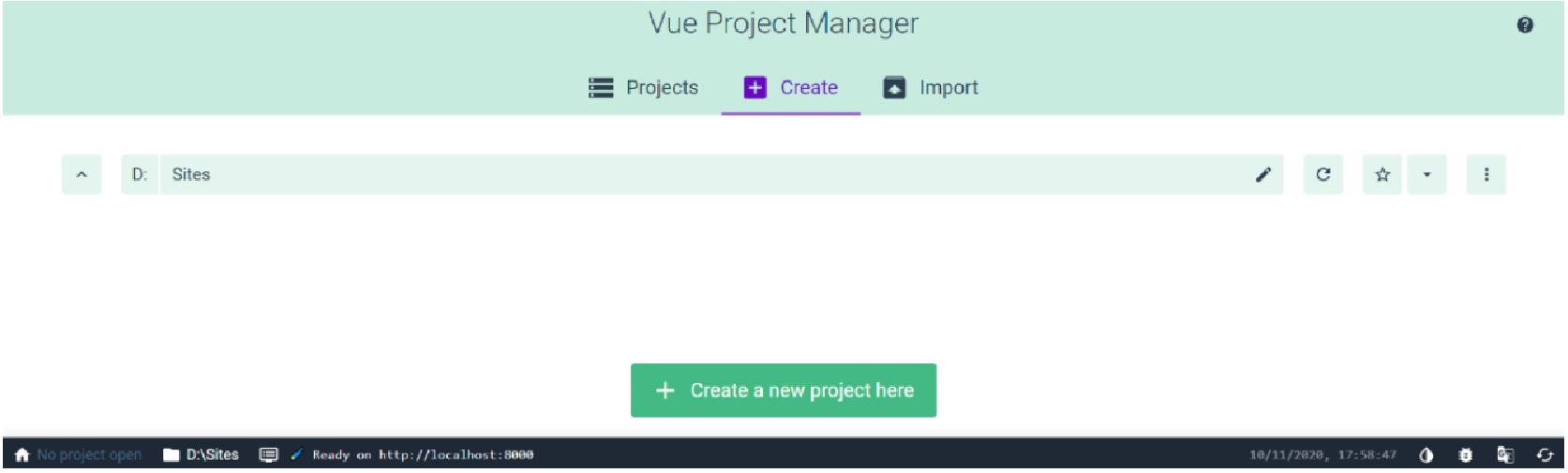Click the bug report icon
Screen dimensions: 1568x473
pyautogui.click(x=1466, y=455)
